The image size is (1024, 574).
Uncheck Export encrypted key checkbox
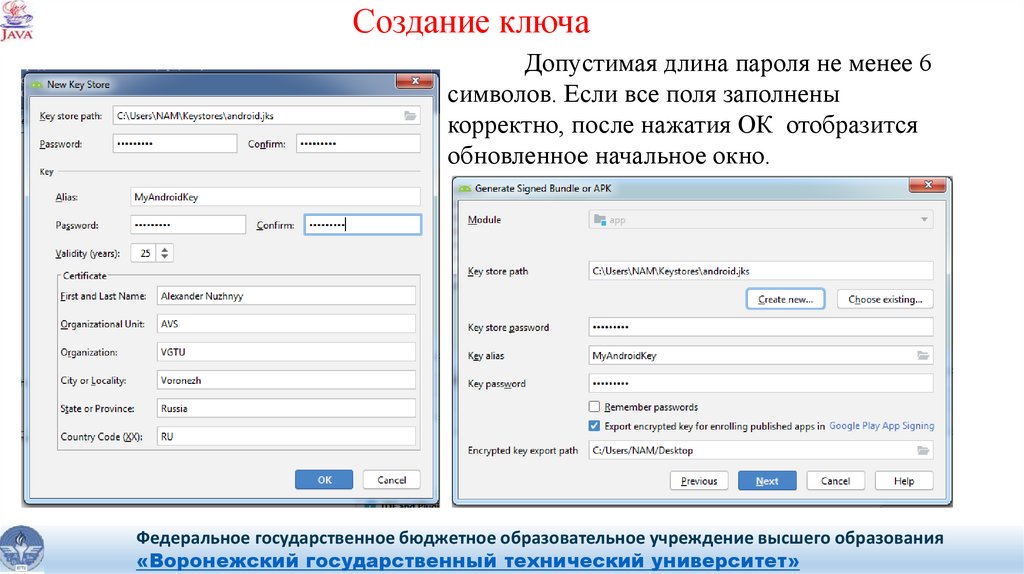(594, 426)
